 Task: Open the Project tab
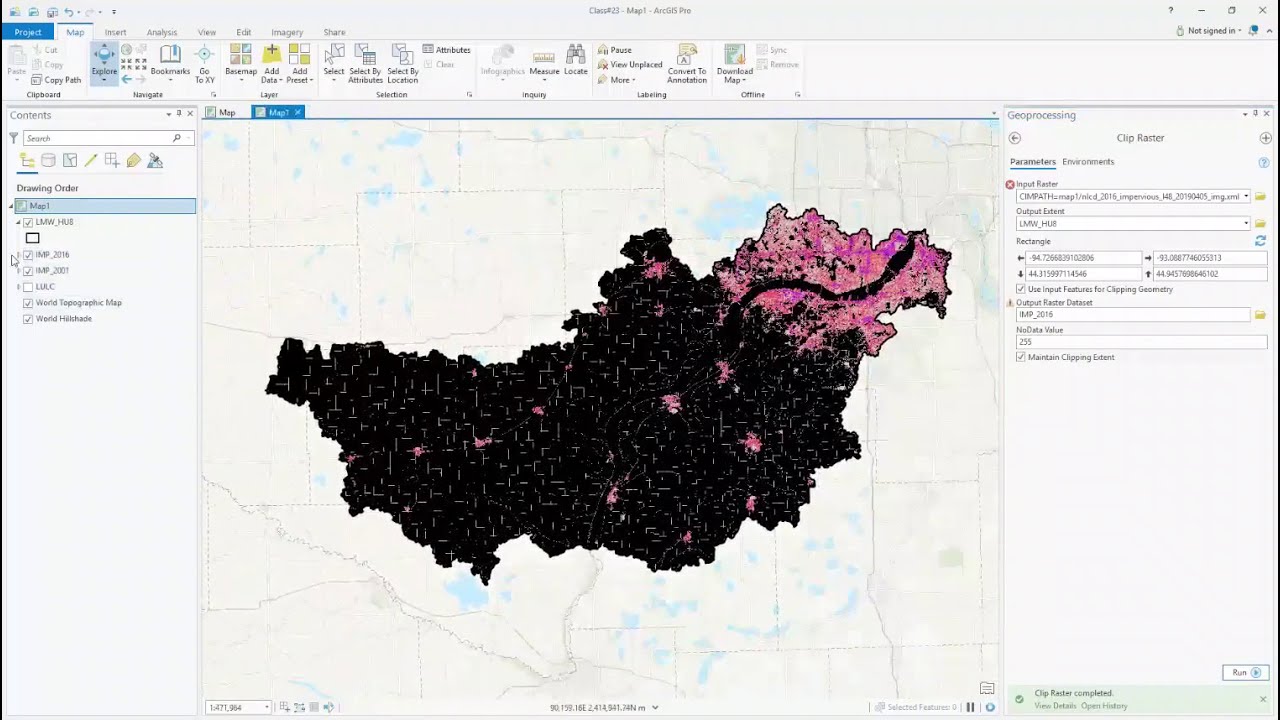coord(28,32)
